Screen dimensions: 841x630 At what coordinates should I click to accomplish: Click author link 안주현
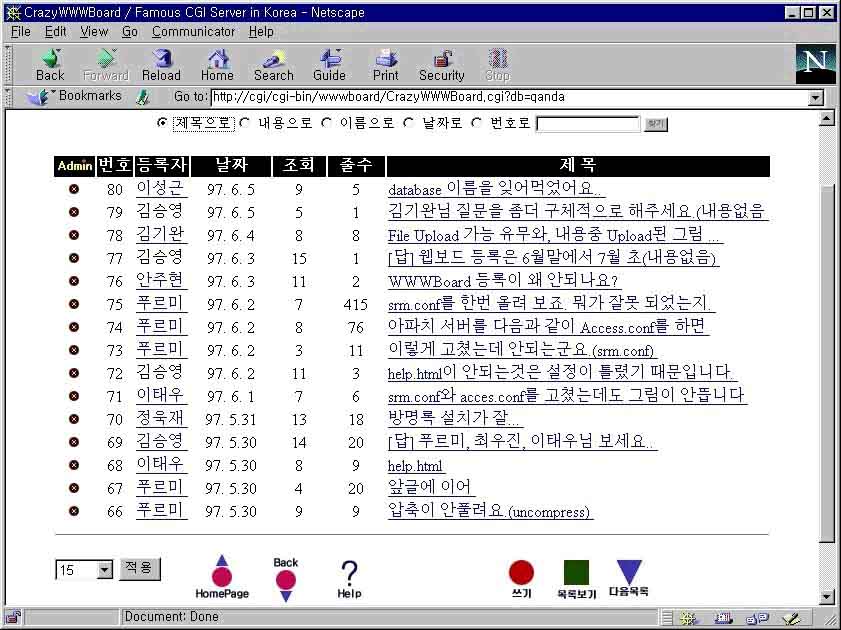[x=160, y=280]
